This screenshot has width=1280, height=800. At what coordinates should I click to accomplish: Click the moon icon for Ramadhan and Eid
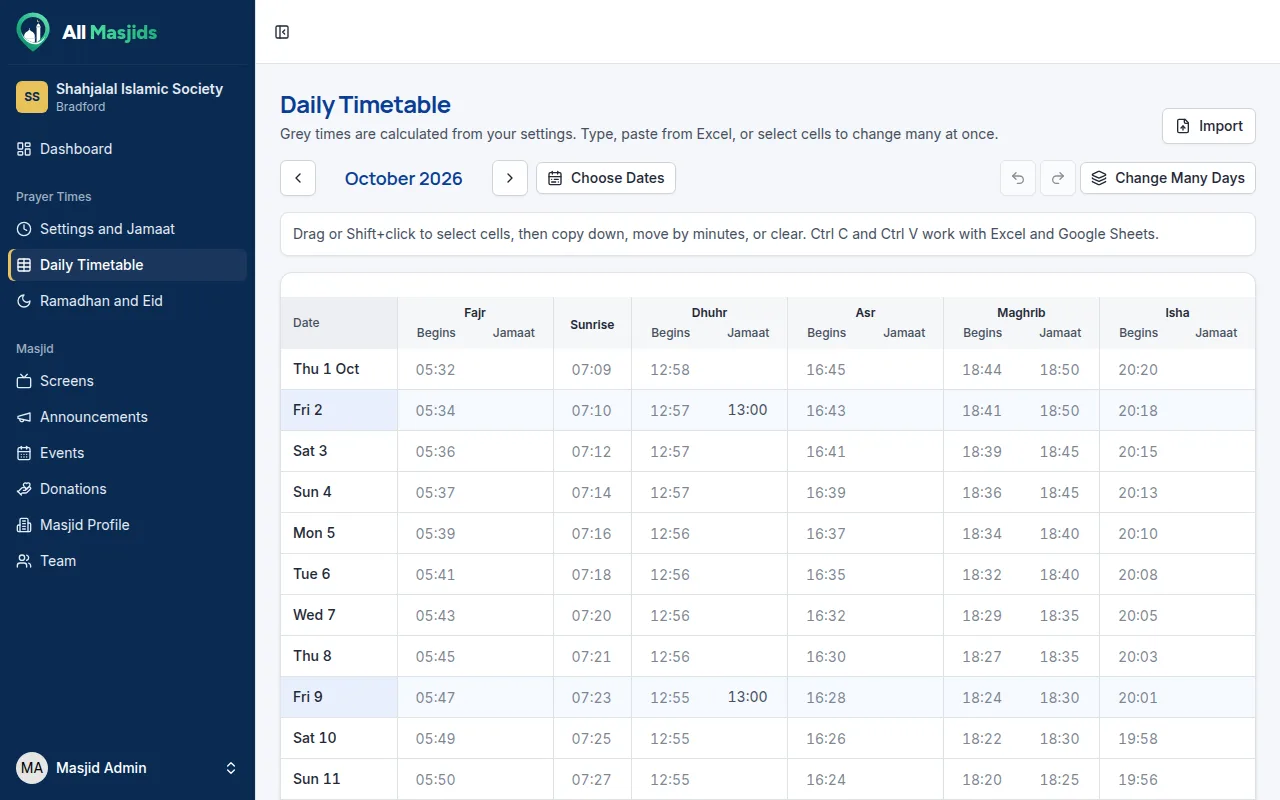(x=24, y=301)
